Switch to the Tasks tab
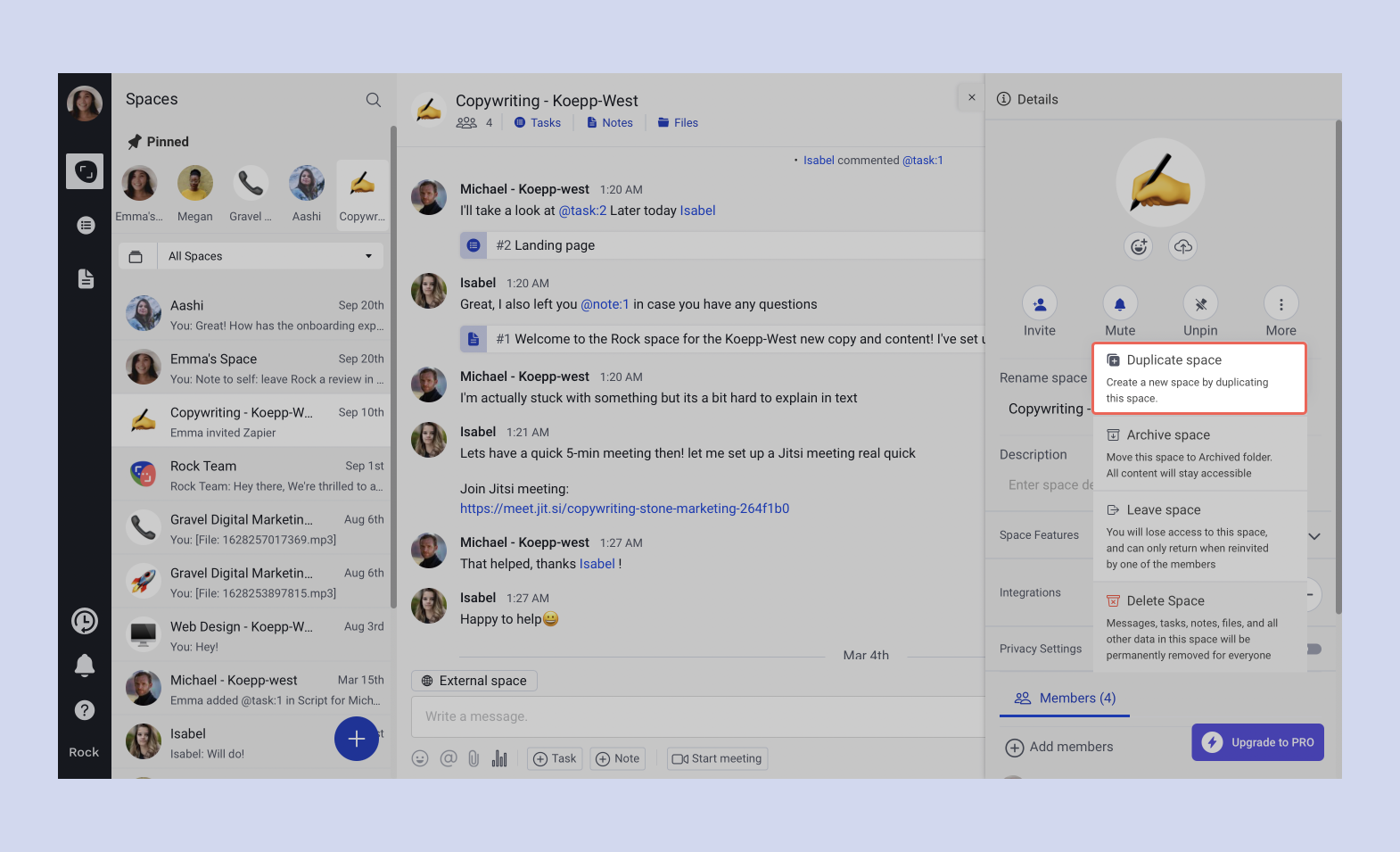 tap(538, 123)
